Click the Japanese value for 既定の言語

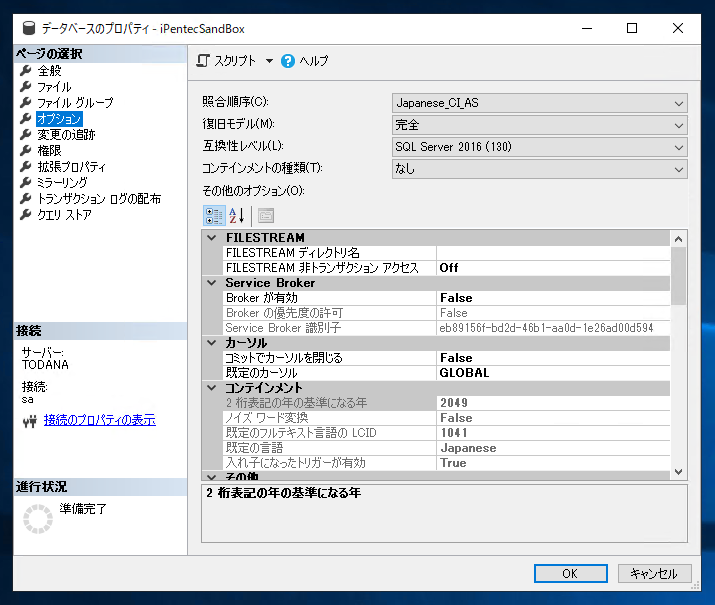pos(468,448)
